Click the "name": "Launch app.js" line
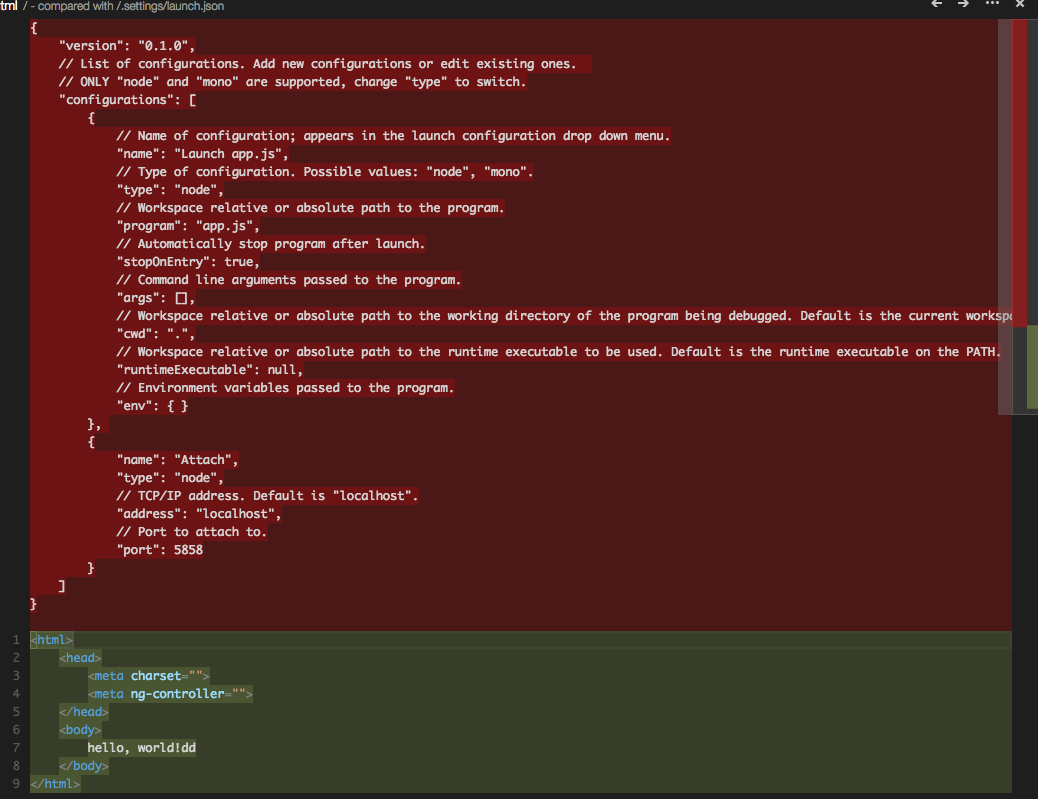Viewport: 1038px width, 799px height. pyautogui.click(x=203, y=154)
